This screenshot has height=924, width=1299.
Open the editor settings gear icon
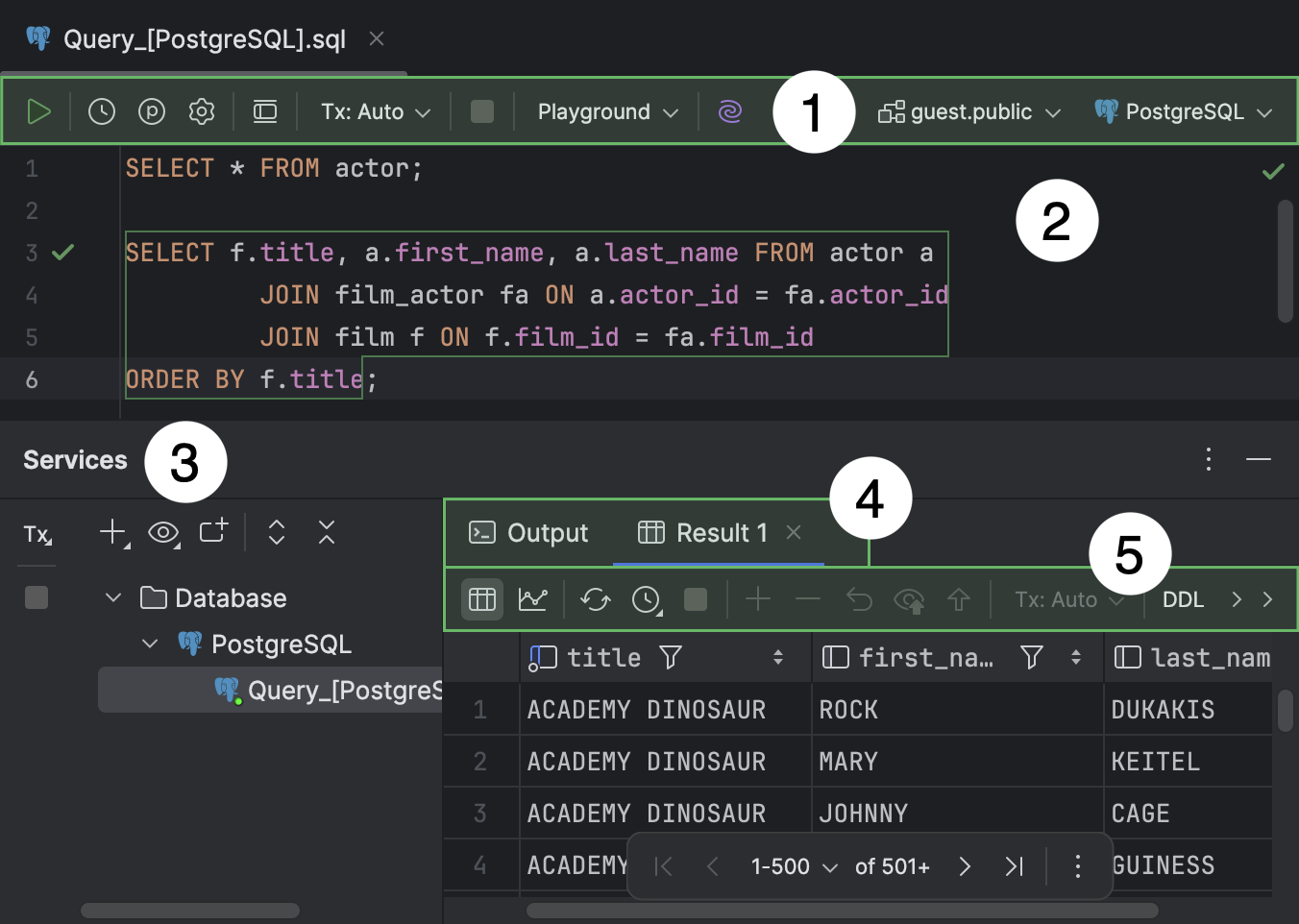coord(202,110)
